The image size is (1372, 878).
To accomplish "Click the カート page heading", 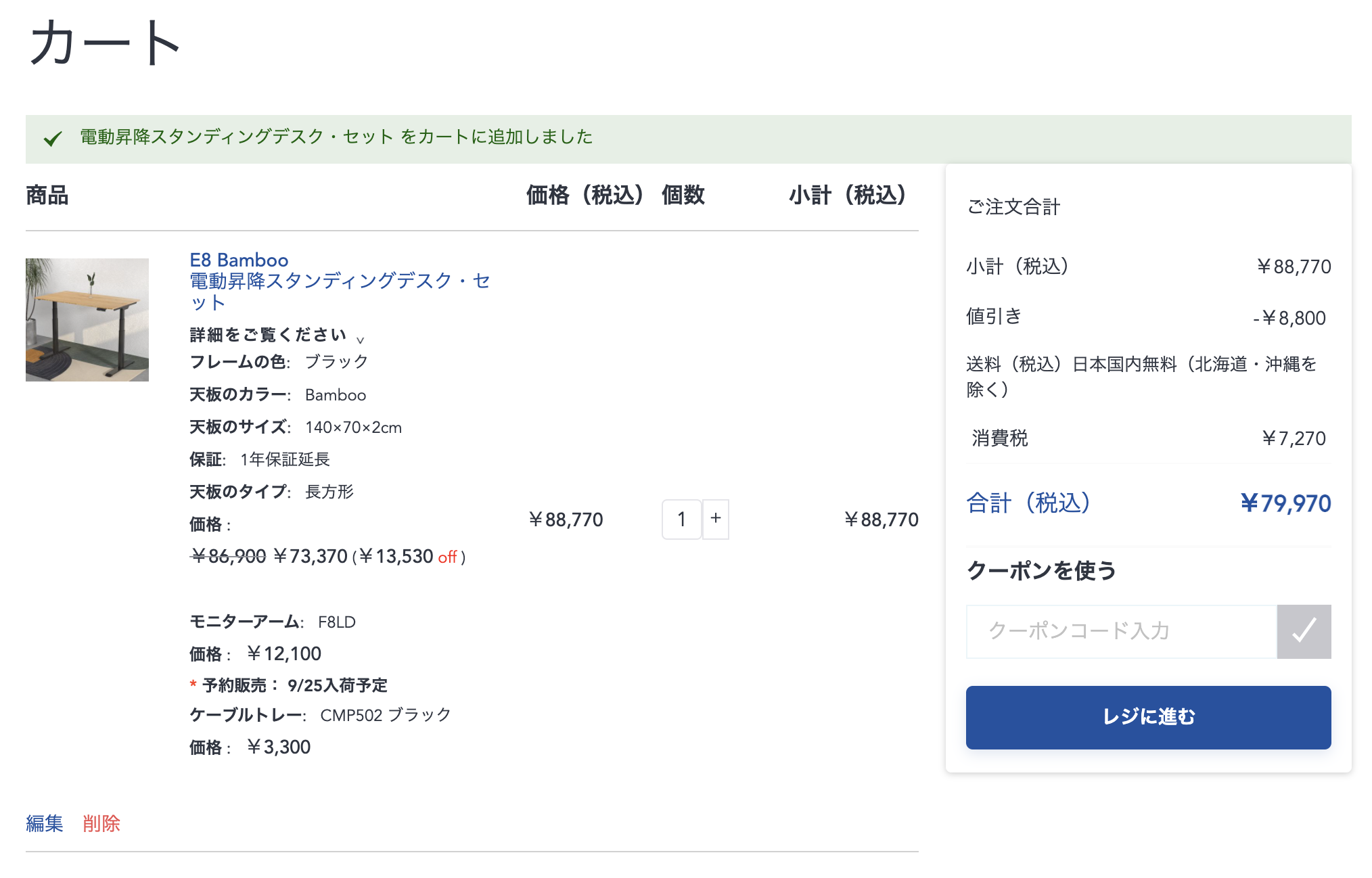I will (x=105, y=43).
